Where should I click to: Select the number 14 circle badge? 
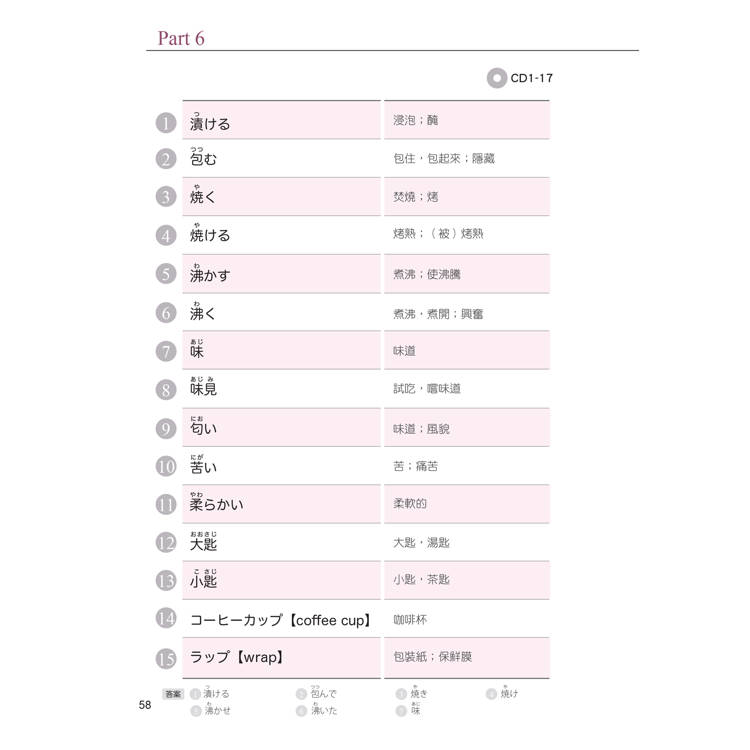(x=166, y=619)
